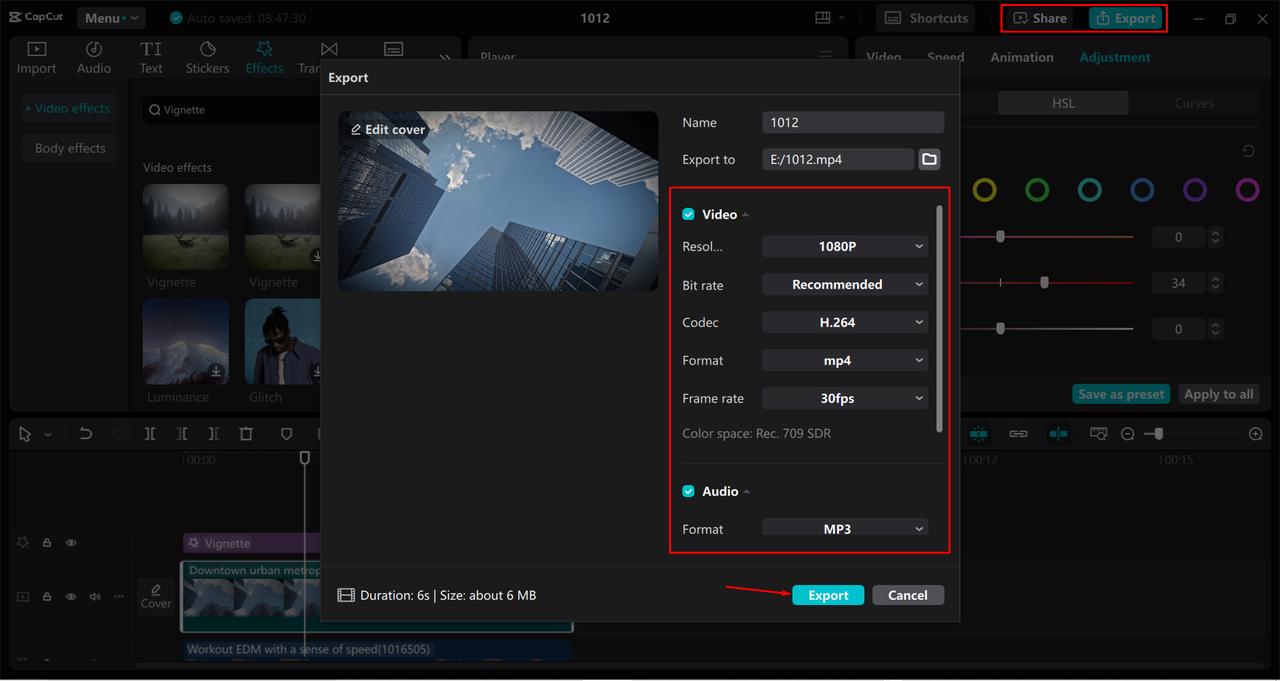
Task: Zoom in the timeline with plus magnifier
Action: click(x=1256, y=434)
